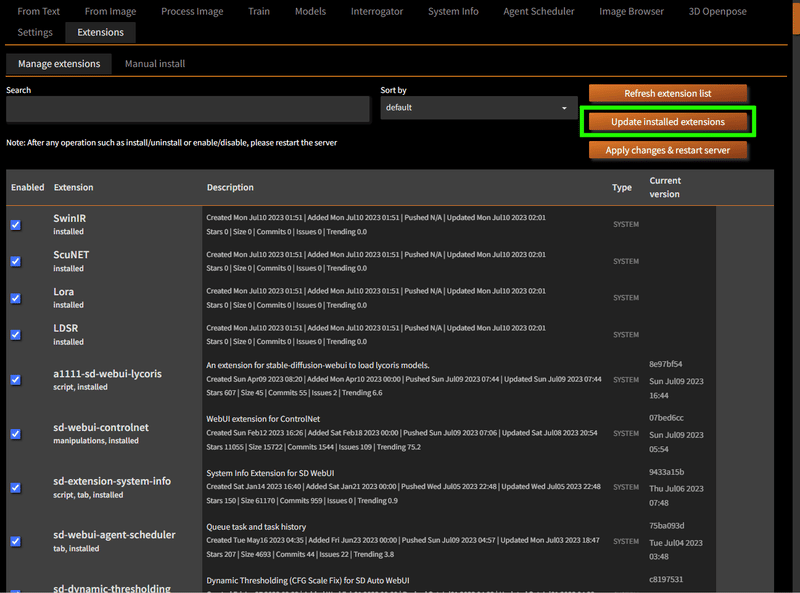Disable the SwinIR extension checkbox

coord(16,225)
